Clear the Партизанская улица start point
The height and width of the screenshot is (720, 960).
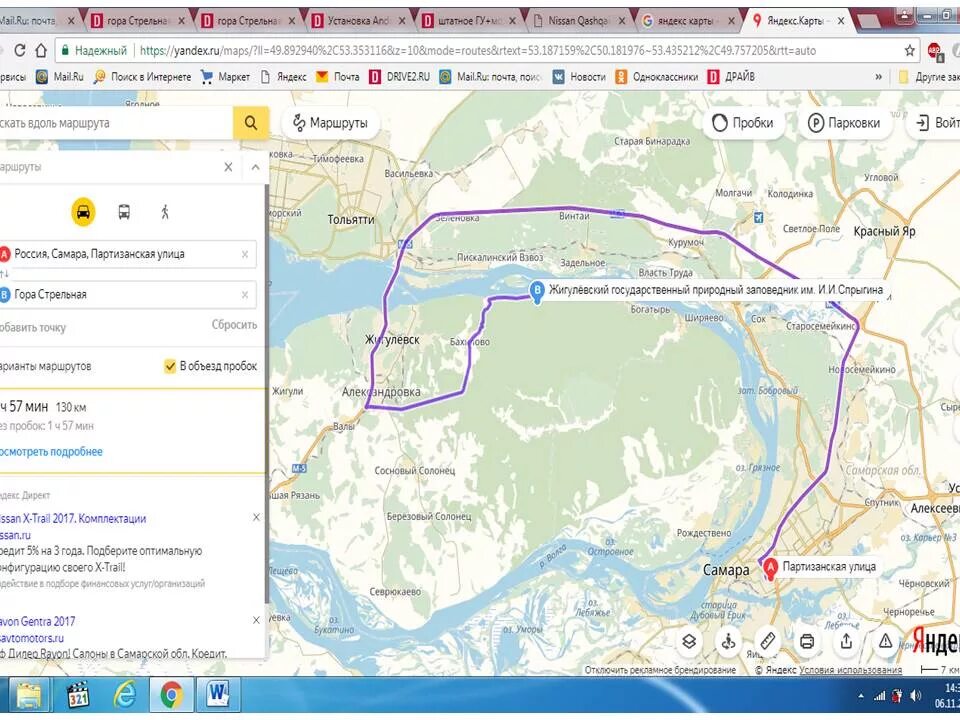point(245,254)
